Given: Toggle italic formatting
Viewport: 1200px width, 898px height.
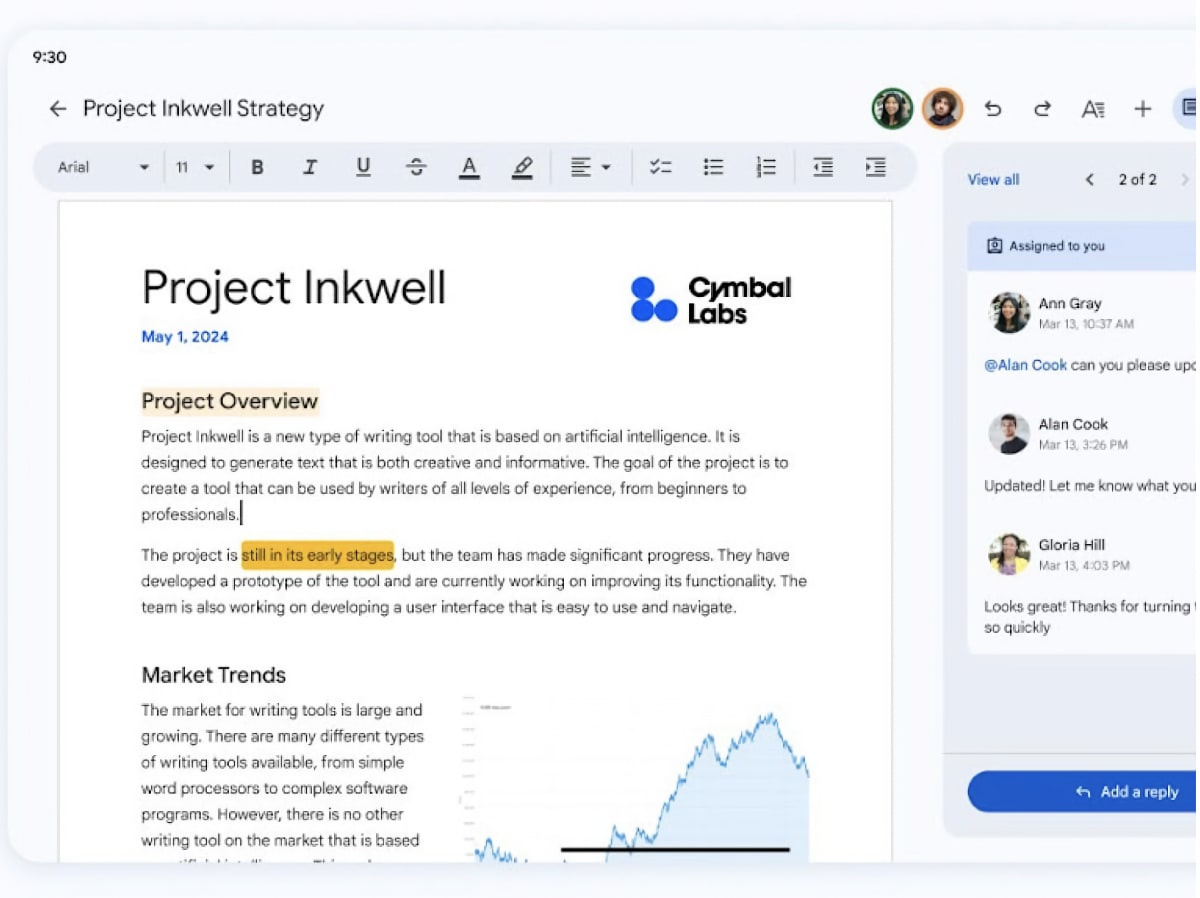Looking at the screenshot, I should point(310,167).
